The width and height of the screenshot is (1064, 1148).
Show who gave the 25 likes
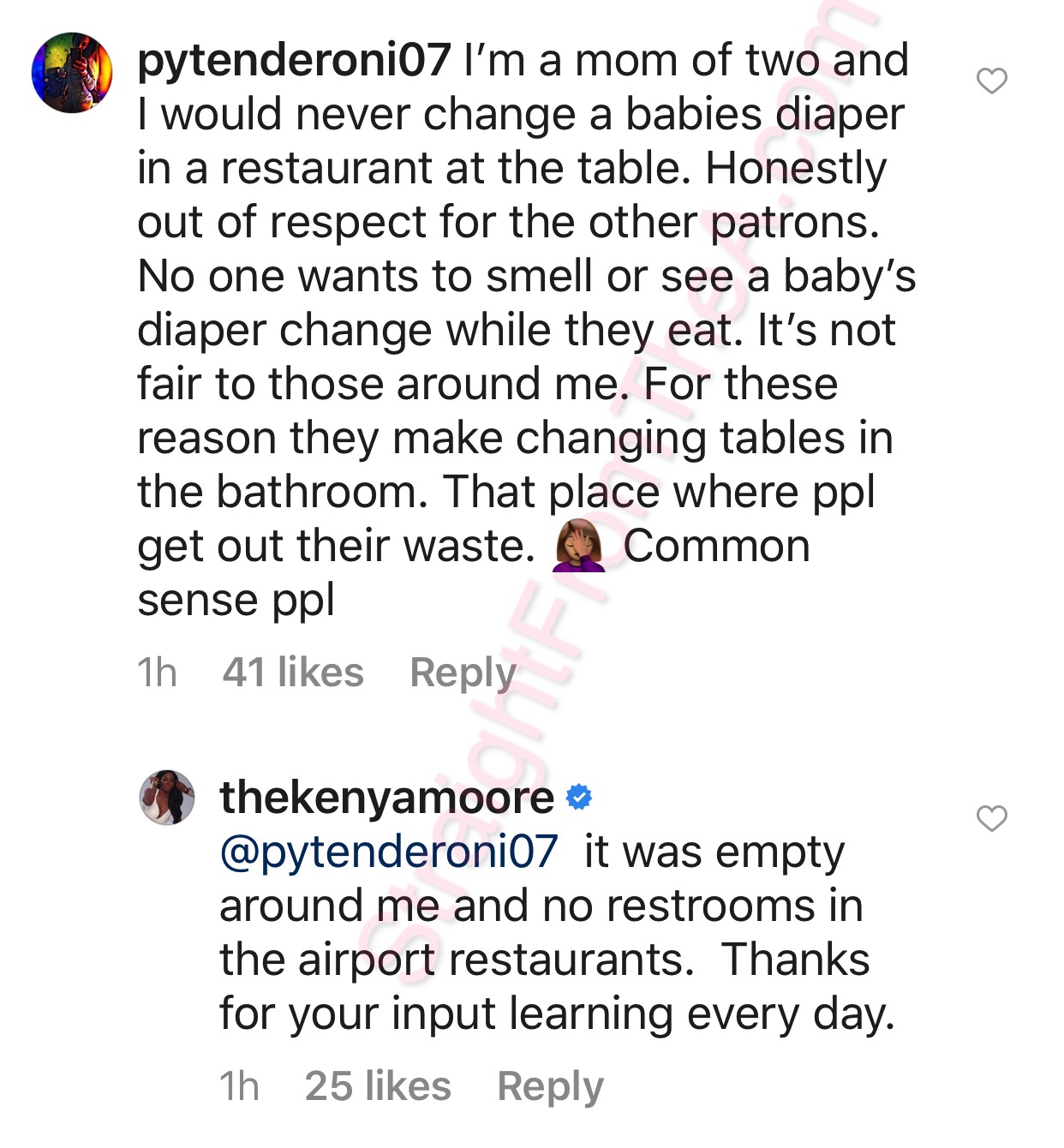(x=378, y=1086)
